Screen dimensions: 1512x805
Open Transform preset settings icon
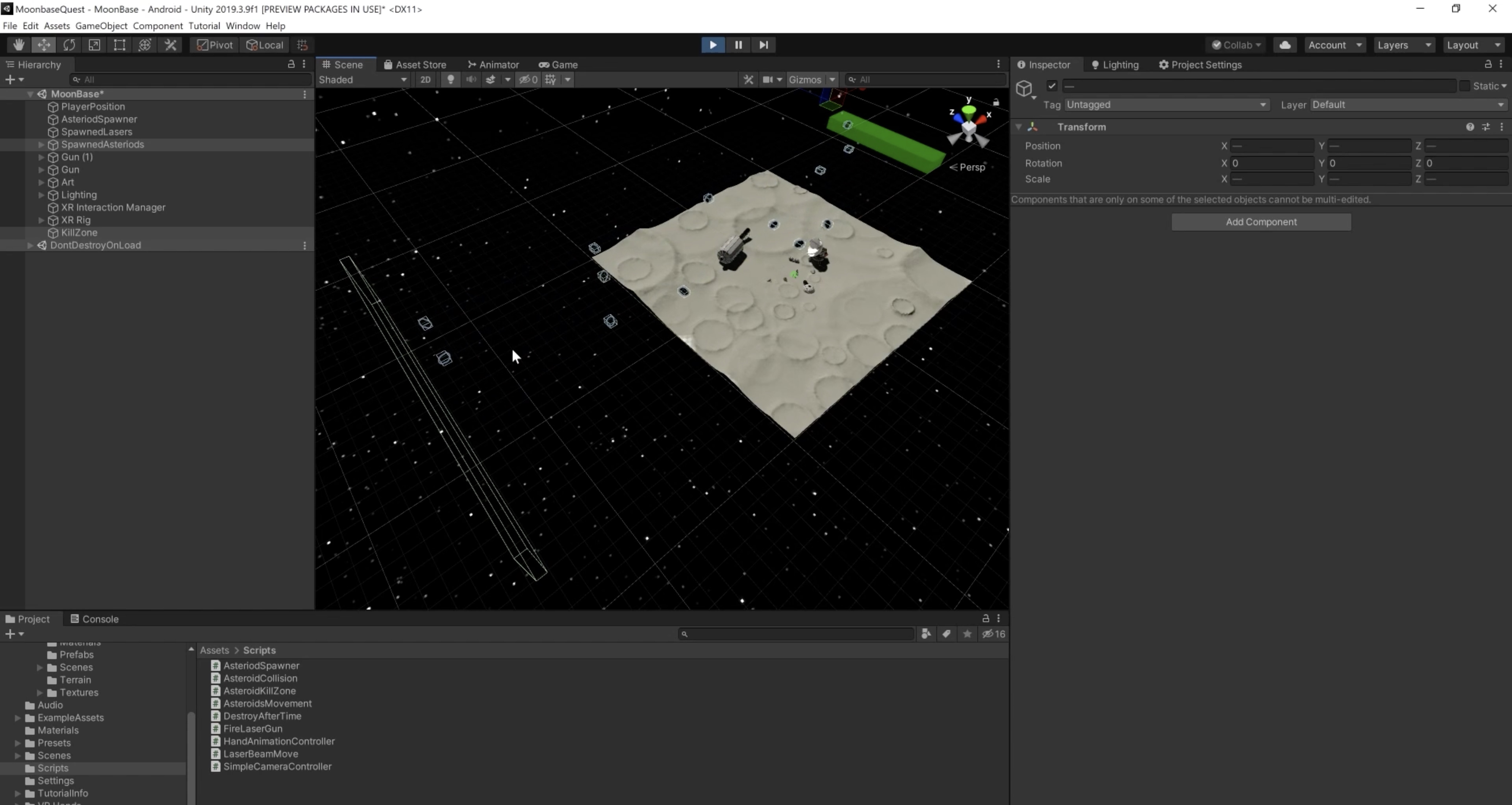[1486, 127]
